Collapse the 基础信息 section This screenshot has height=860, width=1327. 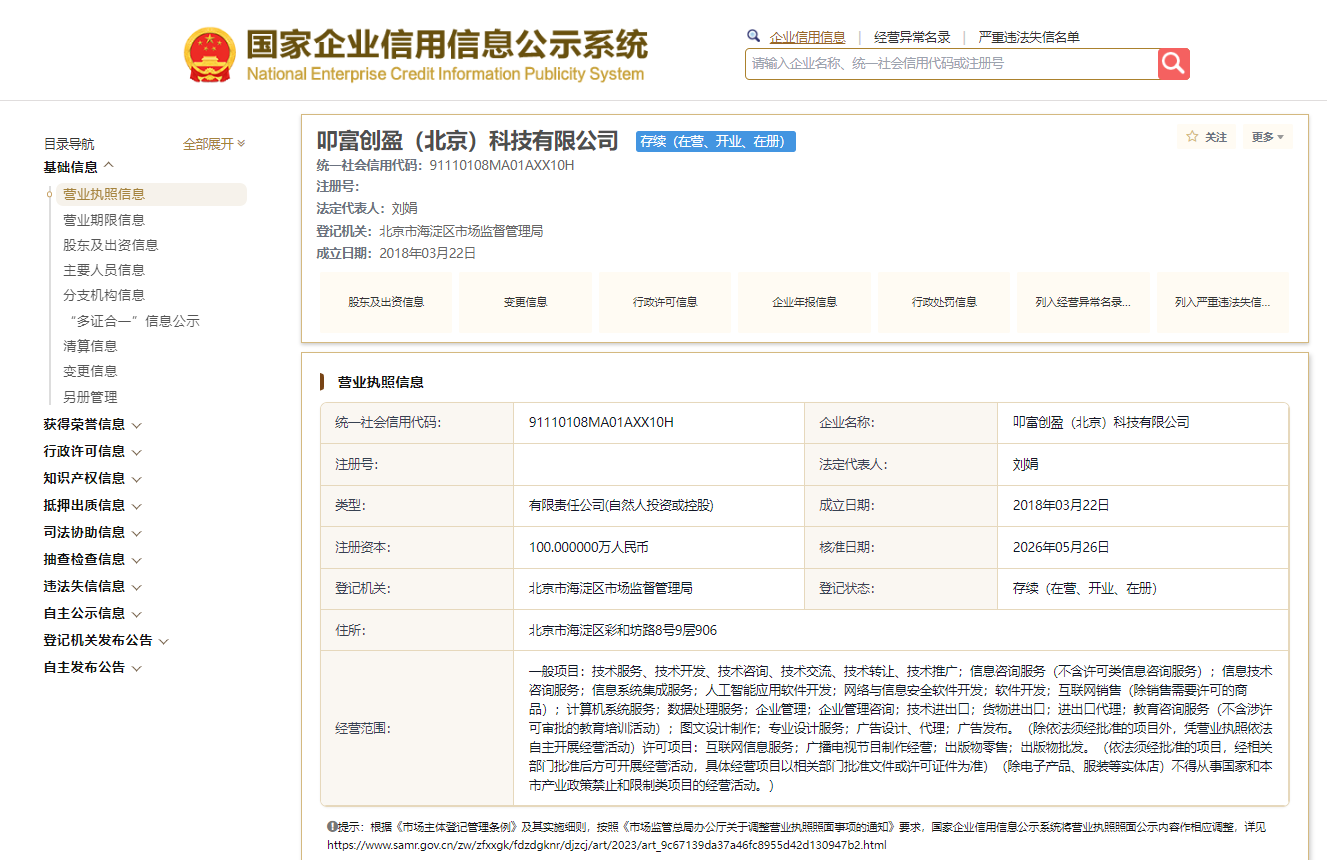[79, 167]
